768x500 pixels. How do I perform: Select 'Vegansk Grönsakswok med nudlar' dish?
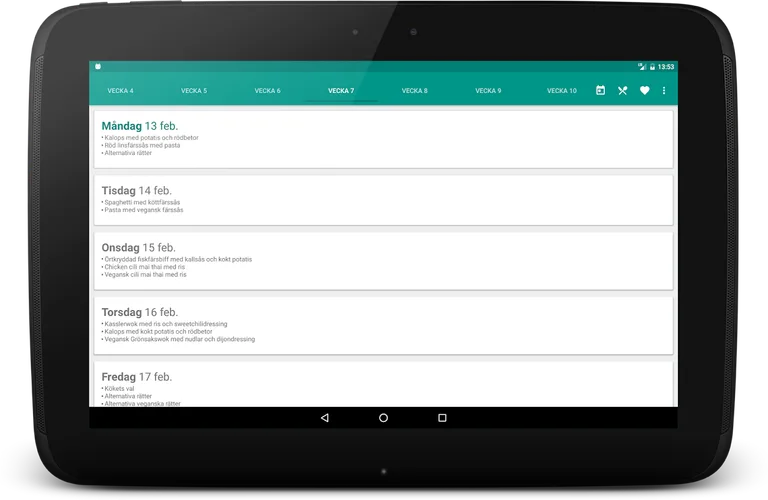pos(178,339)
